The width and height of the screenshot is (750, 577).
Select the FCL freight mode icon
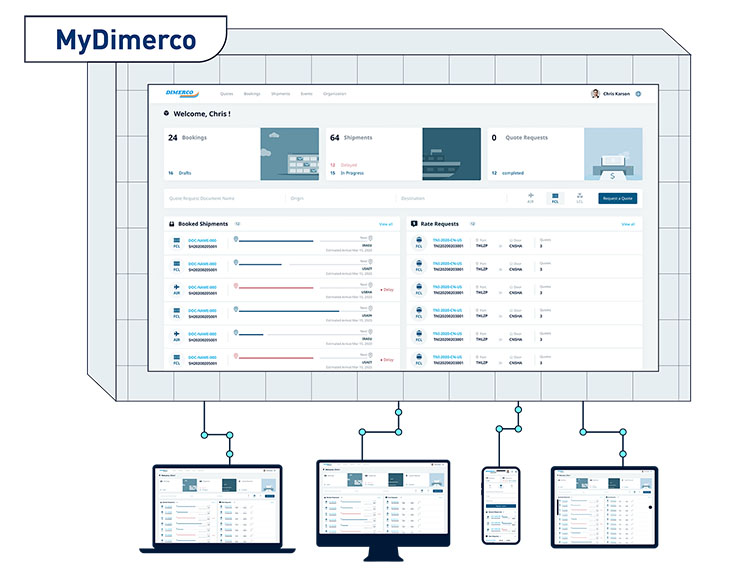(x=555, y=198)
